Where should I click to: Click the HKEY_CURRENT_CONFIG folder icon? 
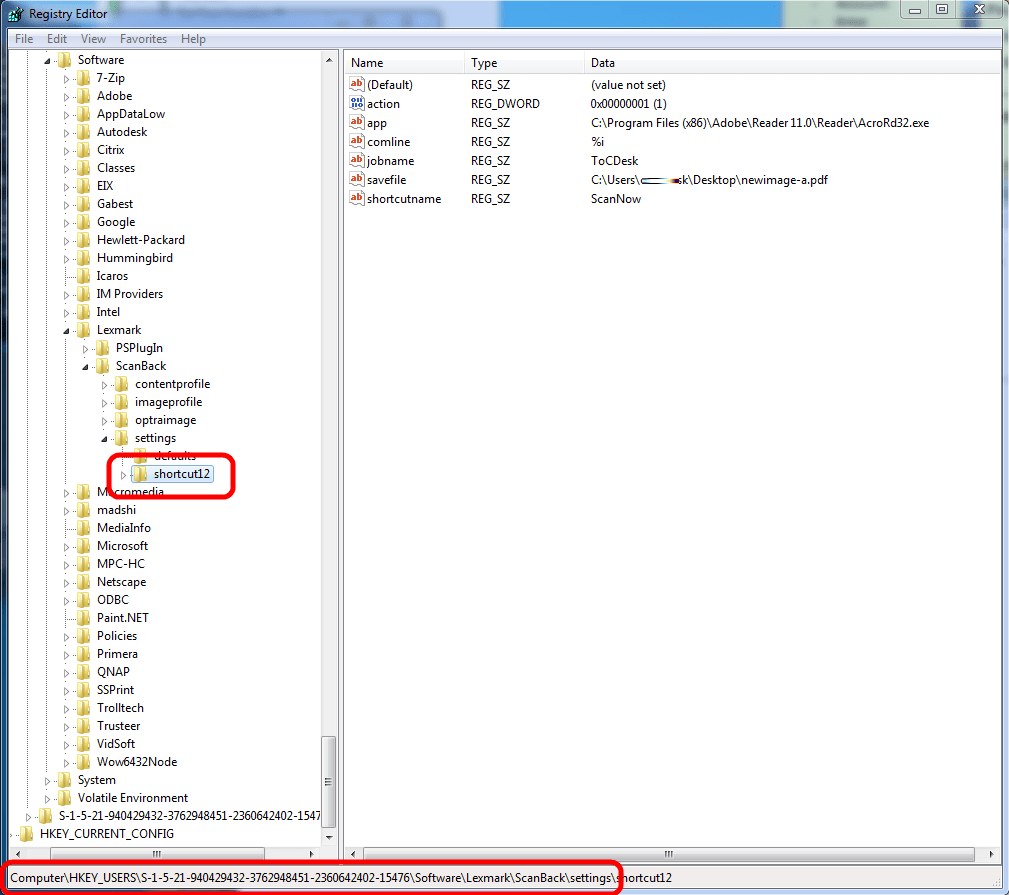pos(27,834)
